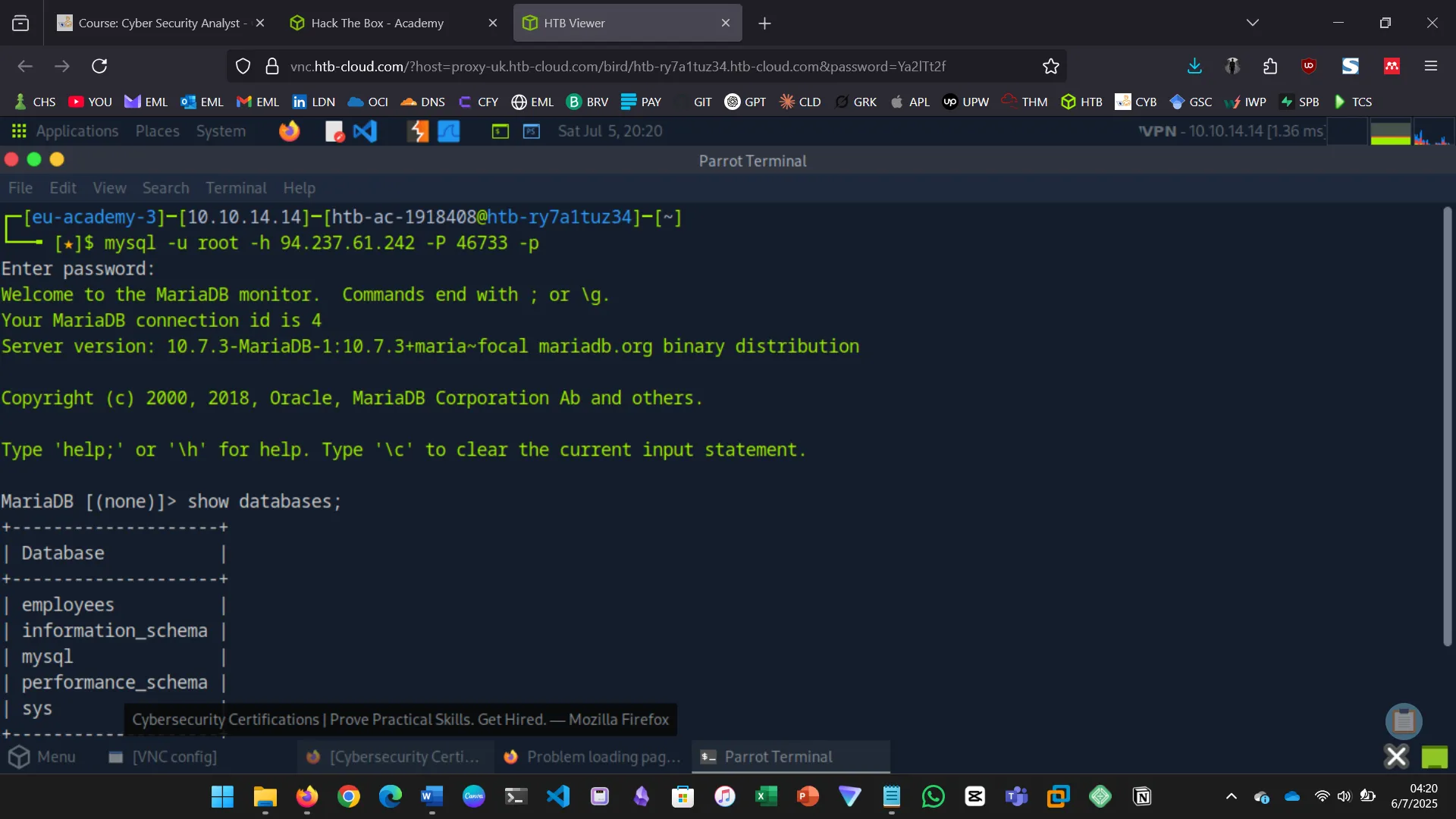Screen dimensions: 1456x819
Task: Reload the HTB Viewer page
Action: (x=99, y=67)
